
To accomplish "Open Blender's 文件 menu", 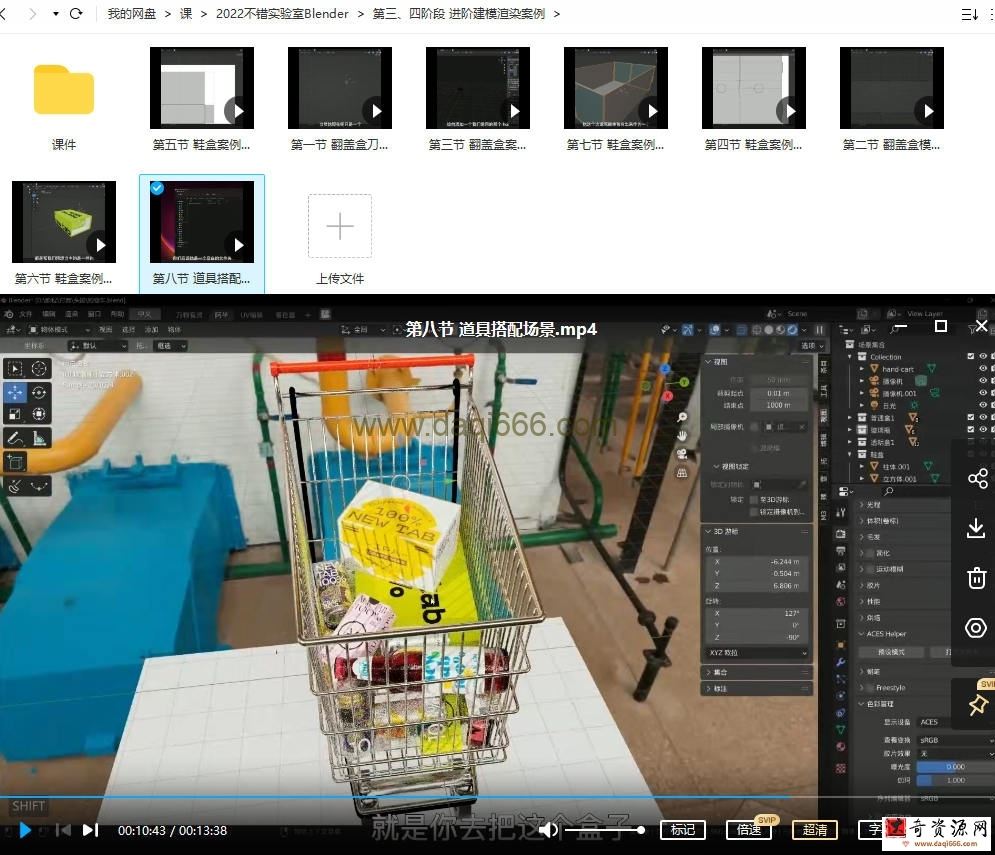I will tap(25, 314).
